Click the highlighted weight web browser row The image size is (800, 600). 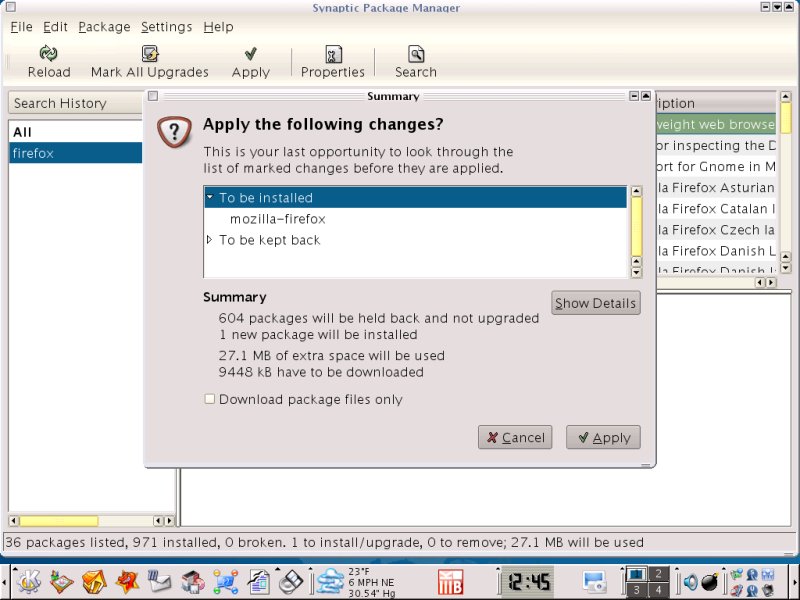tap(716, 124)
